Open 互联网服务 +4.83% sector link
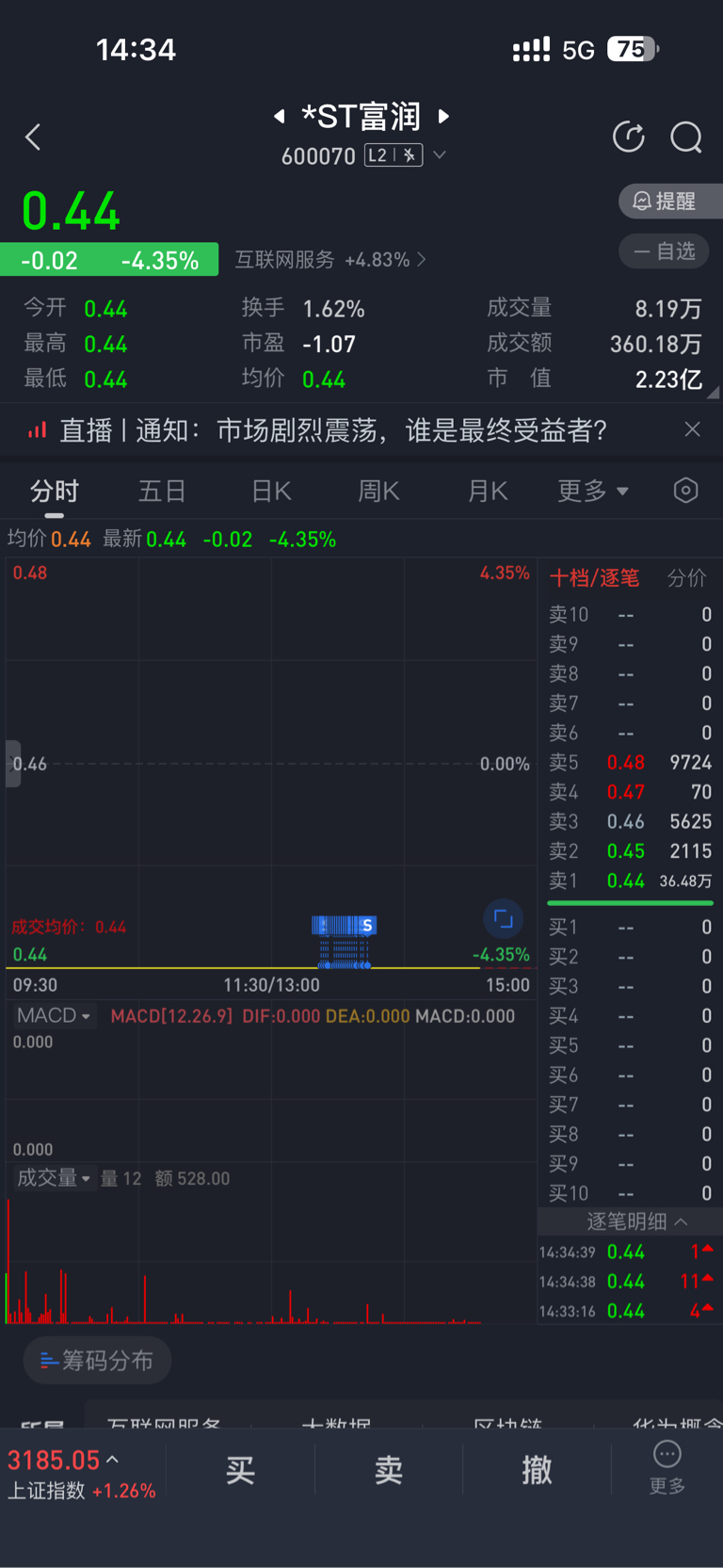This screenshot has width=723, height=1568. tap(330, 259)
